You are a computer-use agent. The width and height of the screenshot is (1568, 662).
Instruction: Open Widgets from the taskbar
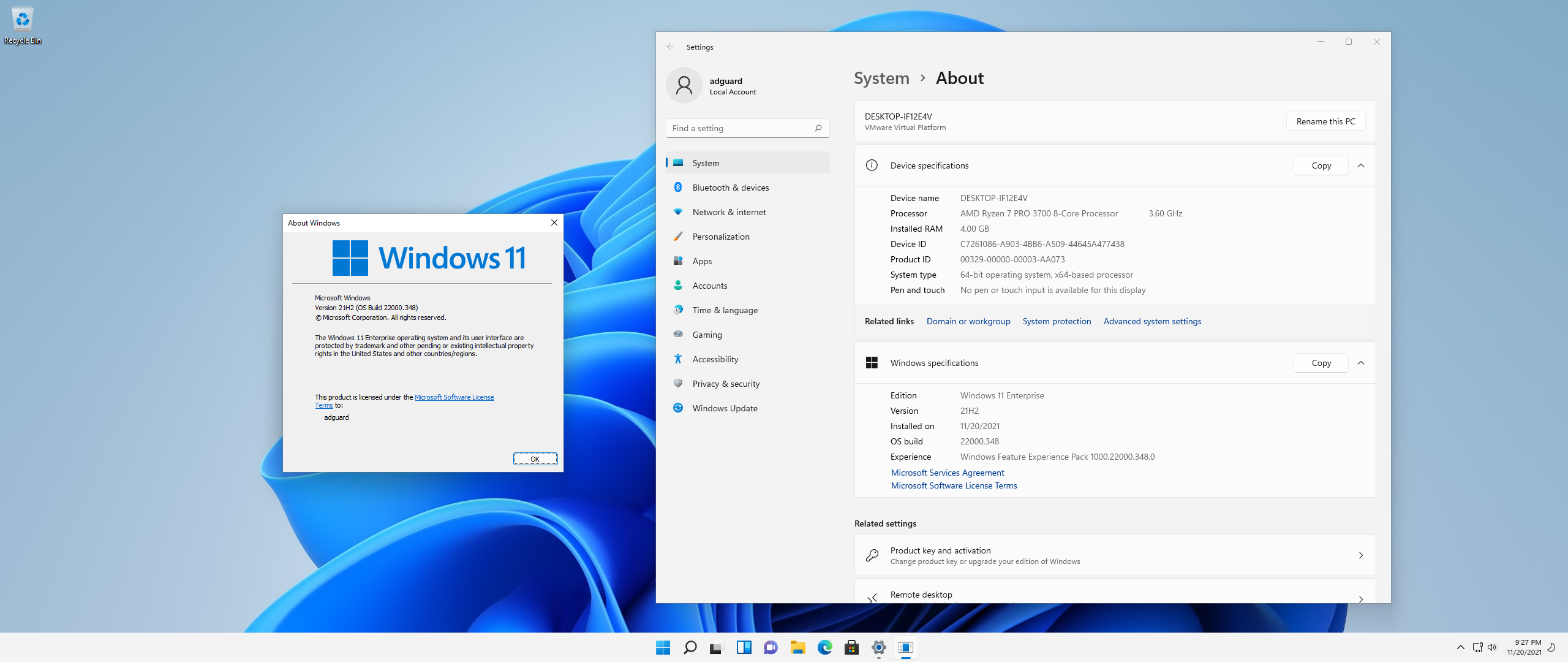pos(744,647)
